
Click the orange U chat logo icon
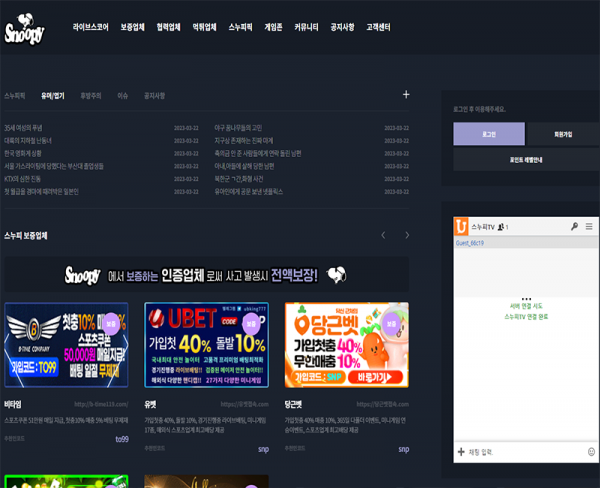(x=461, y=227)
